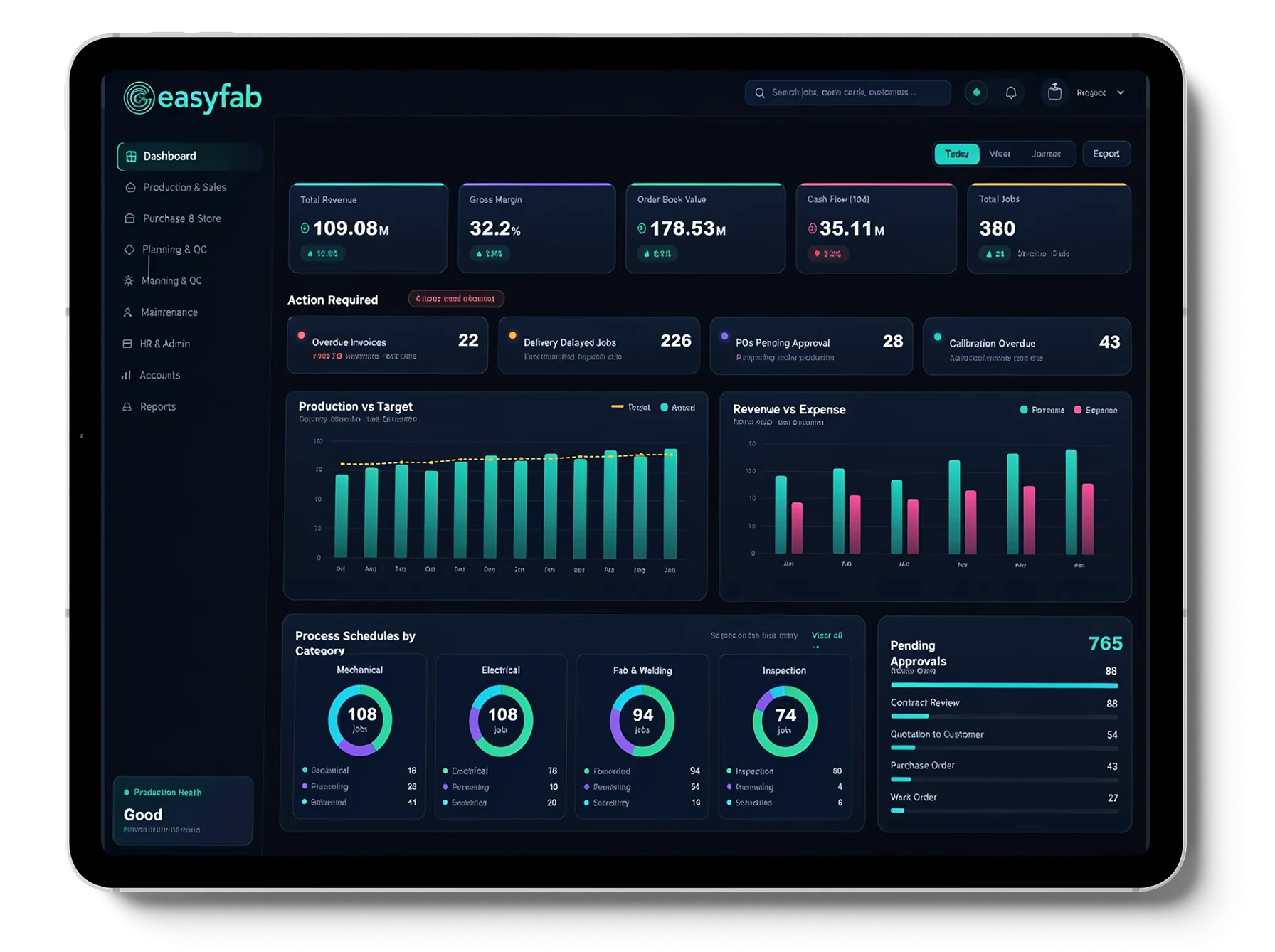This screenshot has height=952, width=1275.
Task: Click the HR & Admin sidebar icon
Action: coord(127,344)
